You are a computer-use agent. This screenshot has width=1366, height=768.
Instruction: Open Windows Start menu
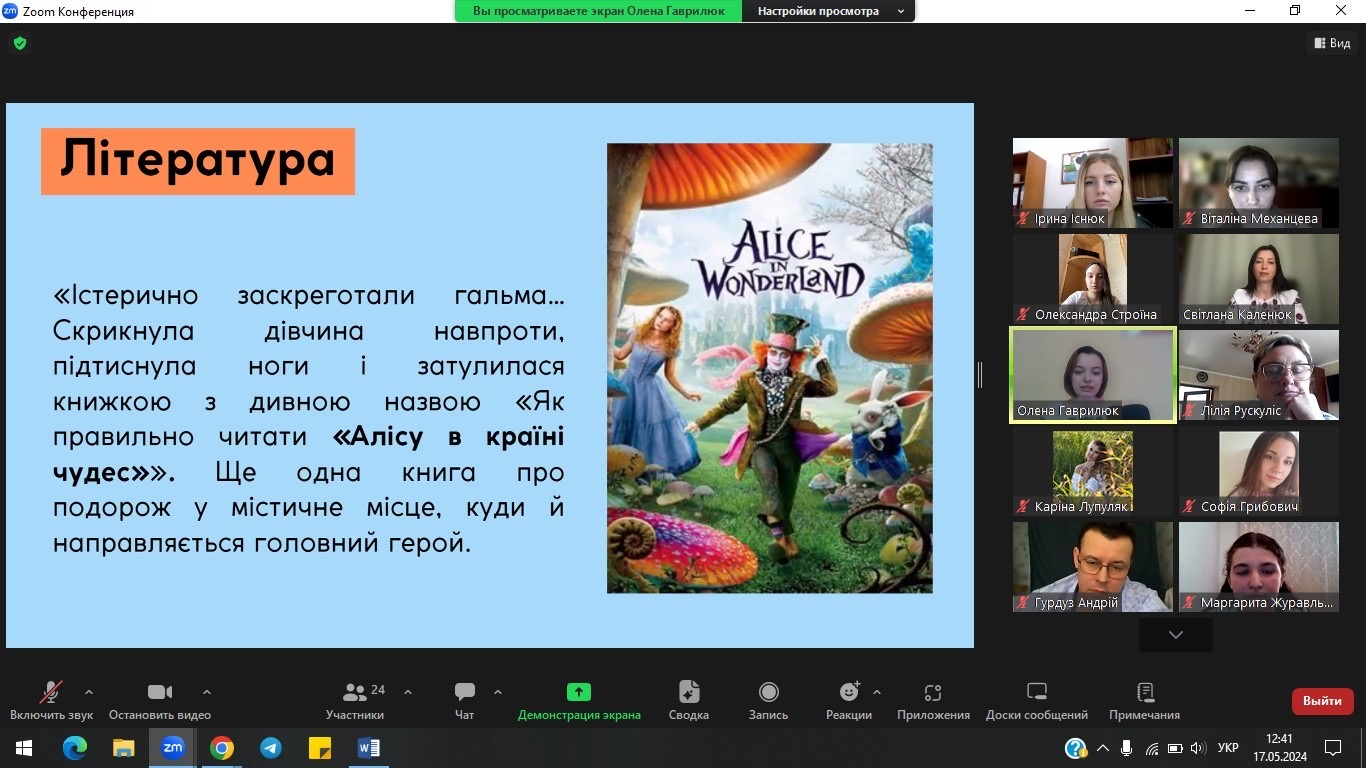click(x=24, y=748)
